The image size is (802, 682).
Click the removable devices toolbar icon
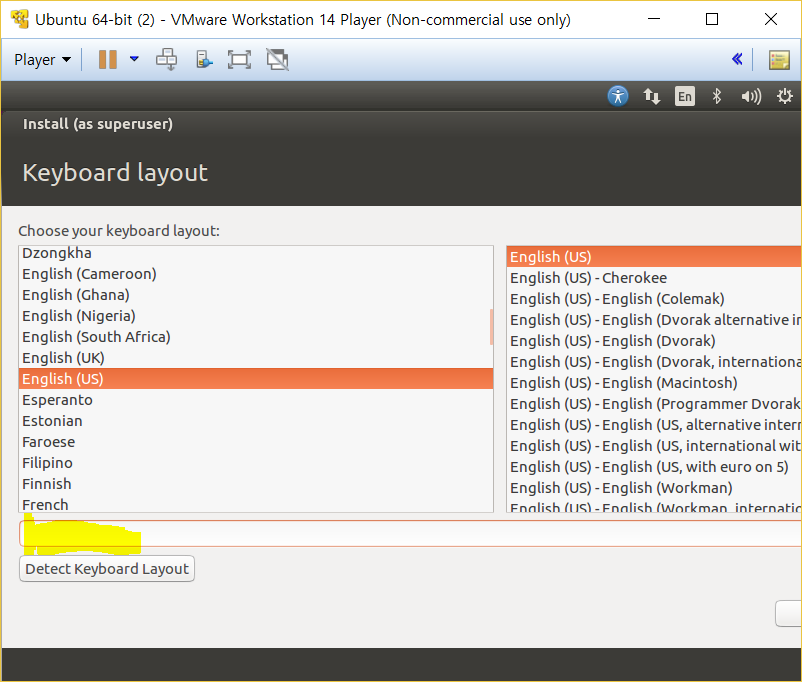(x=204, y=60)
